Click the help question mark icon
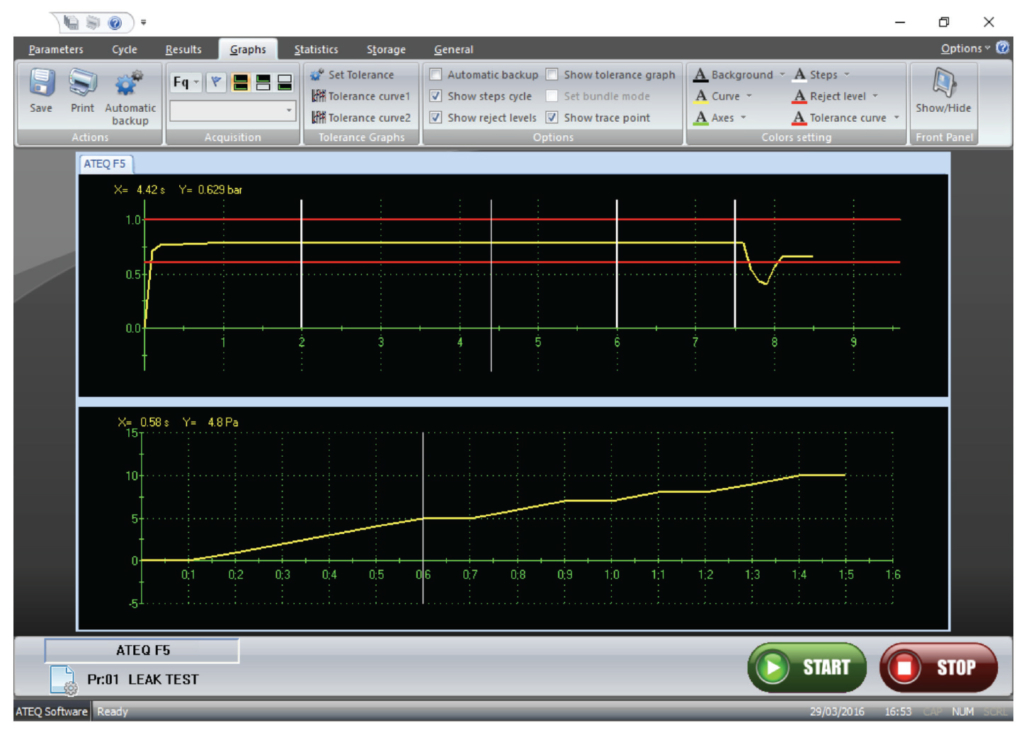Screen dimensions: 1024x730 pyautogui.click(x=1003, y=48)
